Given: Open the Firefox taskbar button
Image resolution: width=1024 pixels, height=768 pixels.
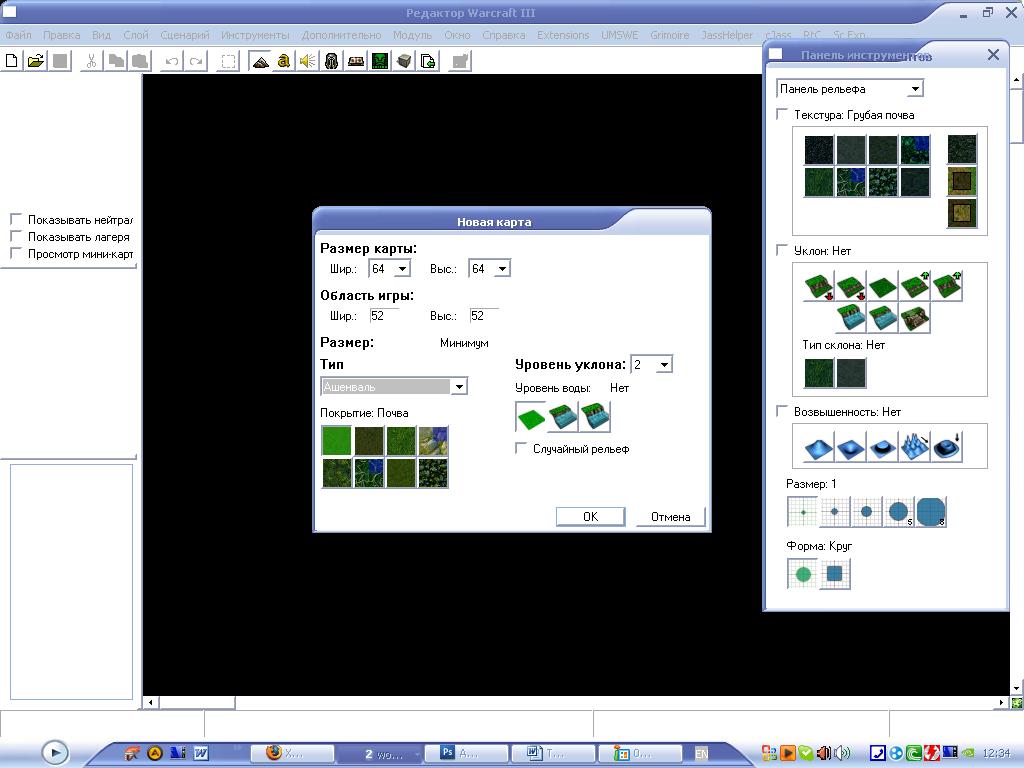Looking at the screenshot, I should coord(292,754).
